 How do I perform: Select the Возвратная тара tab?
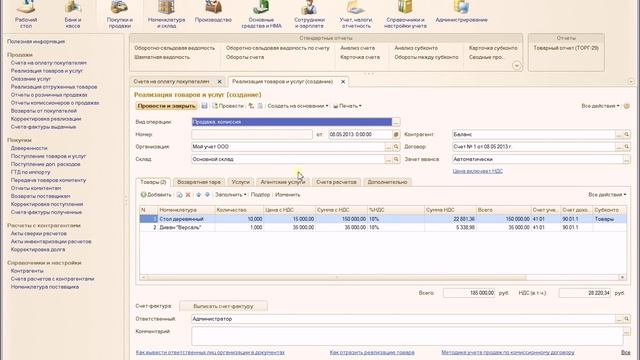[199, 182]
